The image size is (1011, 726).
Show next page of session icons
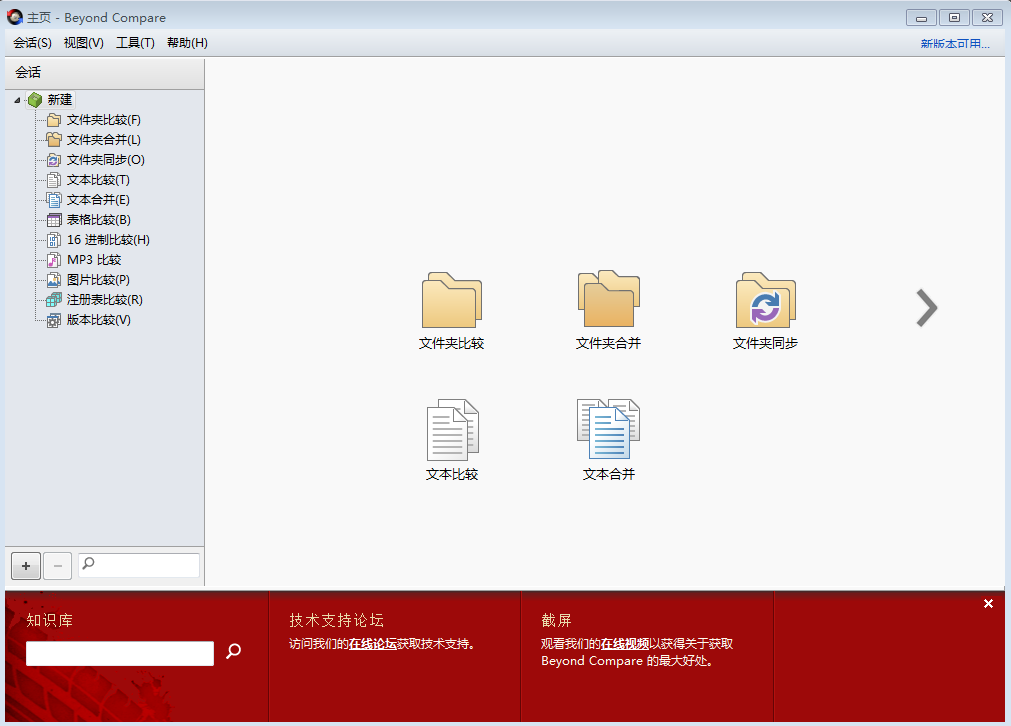926,308
